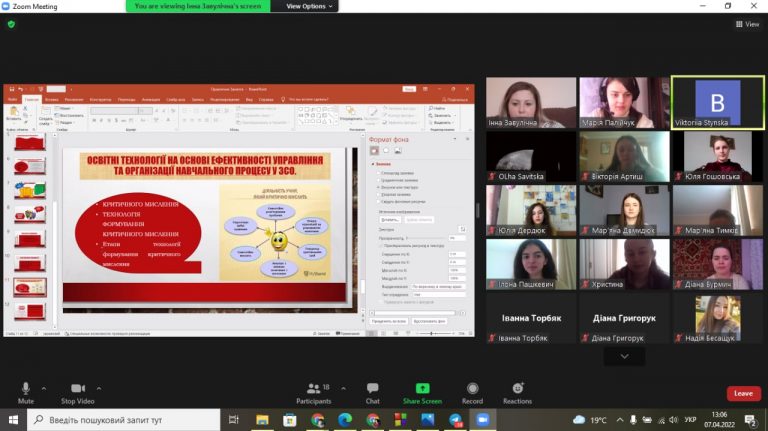Open the Chat panel
768x431 pixels.
372,393
